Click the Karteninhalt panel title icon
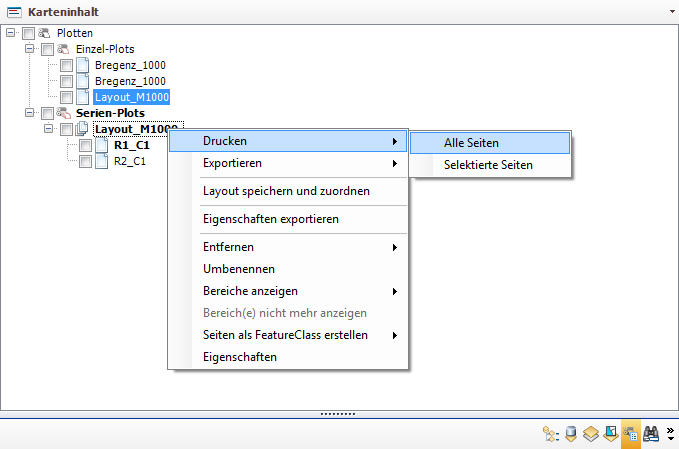 pyautogui.click(x=14, y=12)
